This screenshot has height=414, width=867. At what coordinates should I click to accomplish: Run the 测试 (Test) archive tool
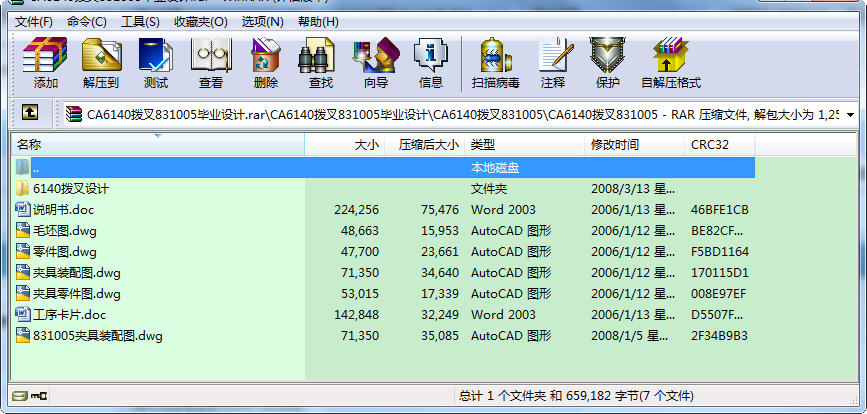[155, 56]
